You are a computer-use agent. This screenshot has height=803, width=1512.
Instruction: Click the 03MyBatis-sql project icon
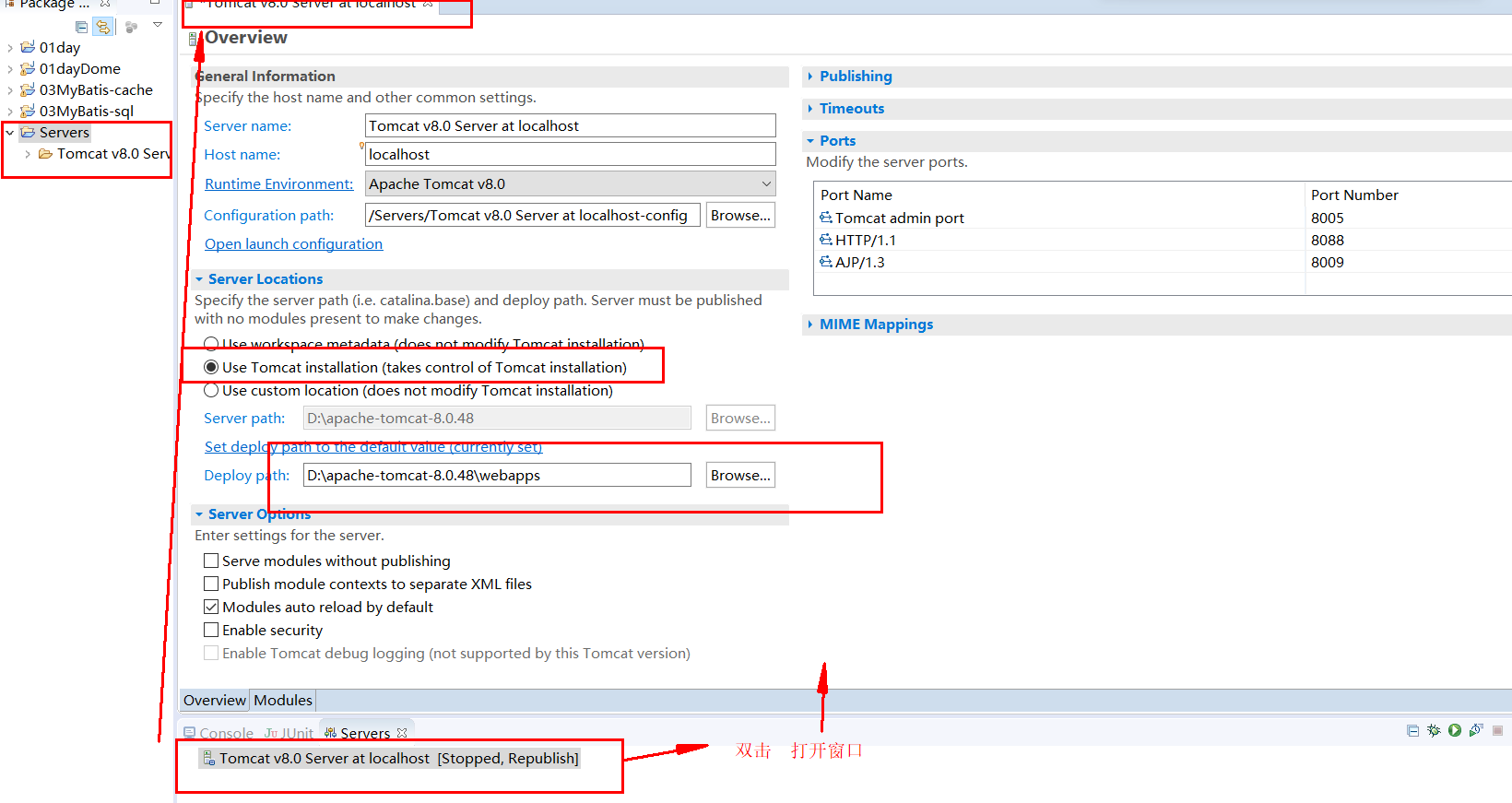point(29,111)
